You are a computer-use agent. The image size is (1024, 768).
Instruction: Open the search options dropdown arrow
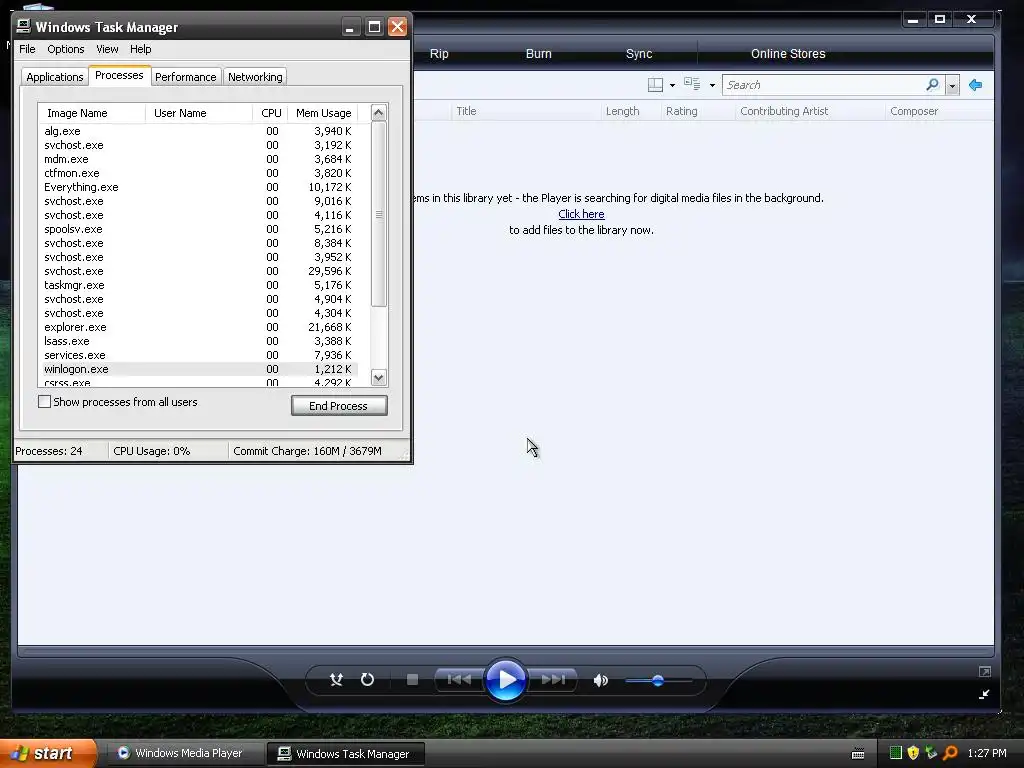tap(953, 86)
